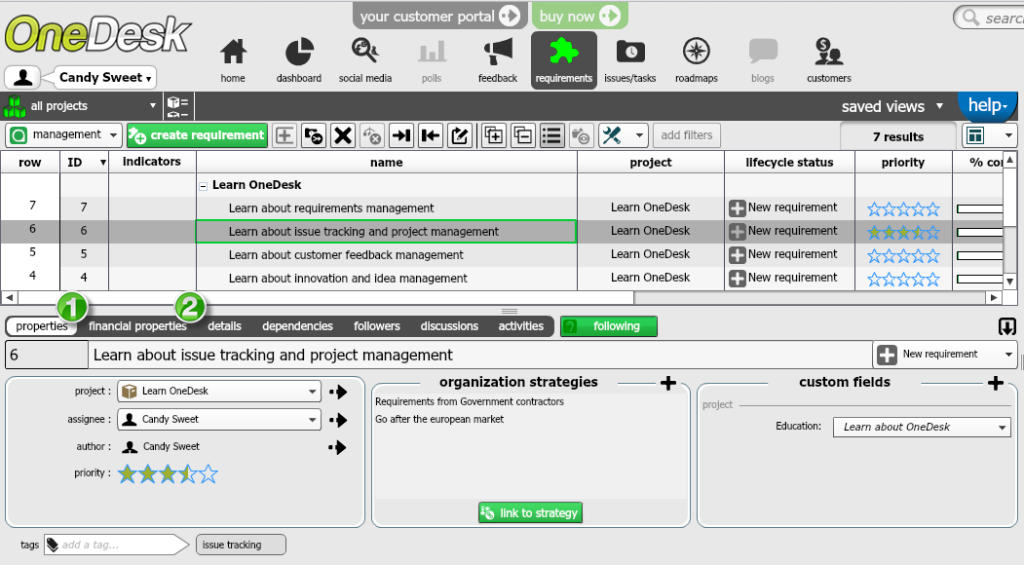
Task: Open the tools dropdown arrow
Action: pyautogui.click(x=639, y=135)
